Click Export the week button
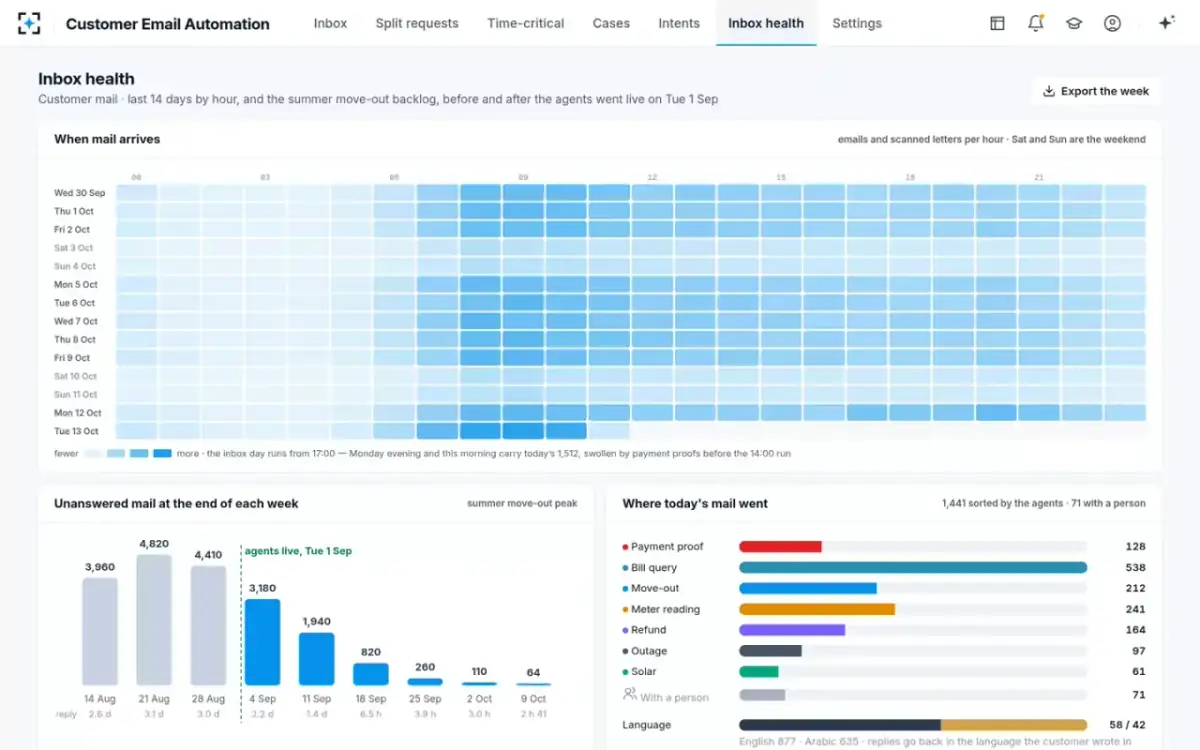Screen dimensions: 1200x750 coord(1096,91)
